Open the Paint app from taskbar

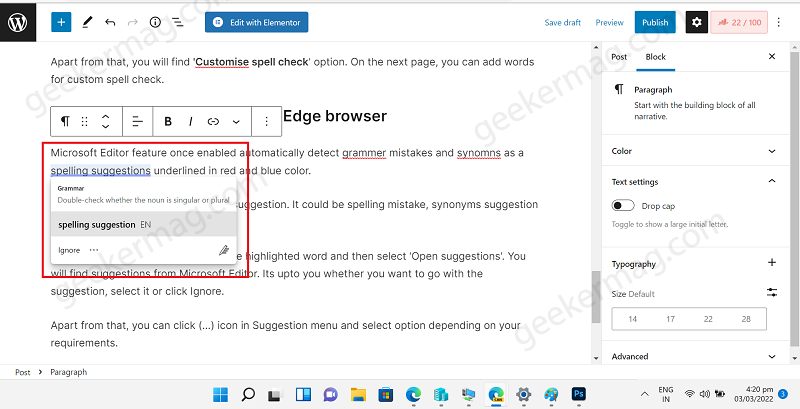(551, 394)
